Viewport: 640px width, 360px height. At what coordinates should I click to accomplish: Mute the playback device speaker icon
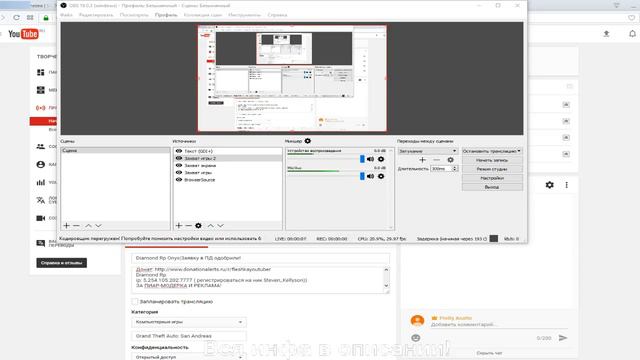pos(370,159)
